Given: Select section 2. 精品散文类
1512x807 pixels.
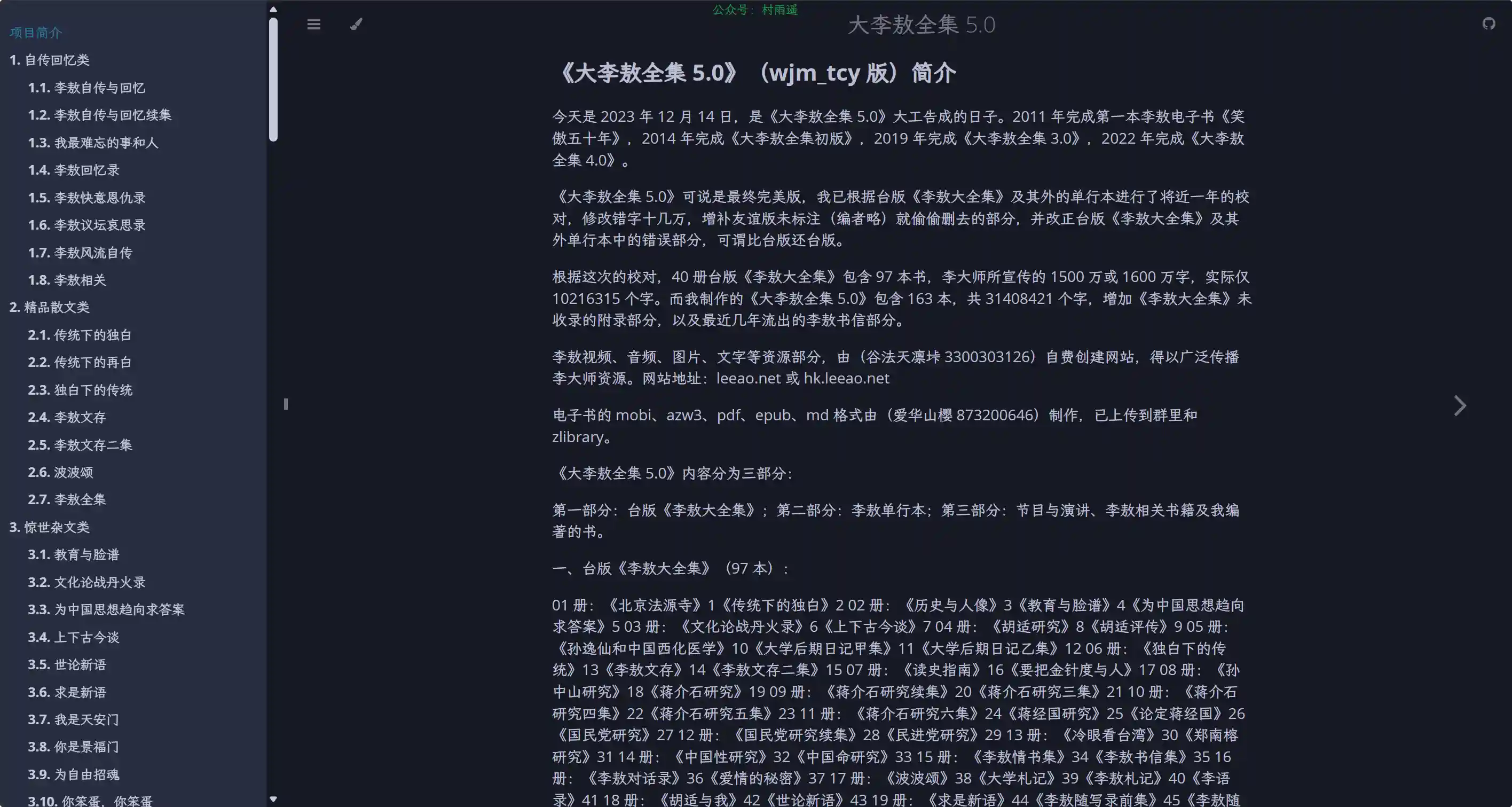Looking at the screenshot, I should pos(50,307).
